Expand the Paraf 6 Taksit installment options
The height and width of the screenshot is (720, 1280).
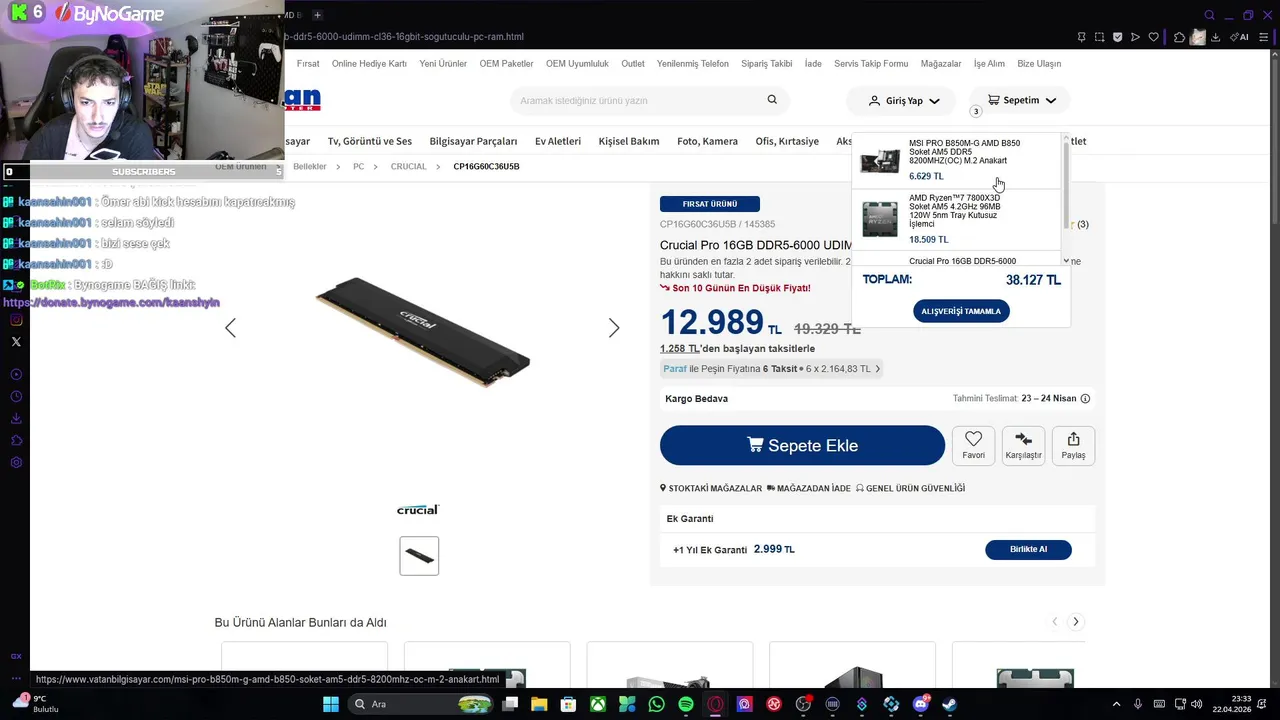(771, 369)
